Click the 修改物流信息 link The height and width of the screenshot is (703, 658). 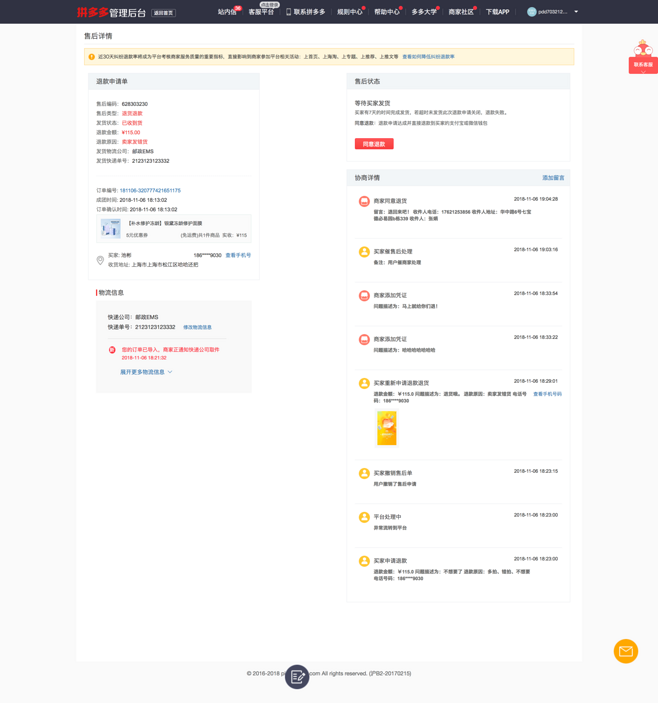click(x=197, y=327)
